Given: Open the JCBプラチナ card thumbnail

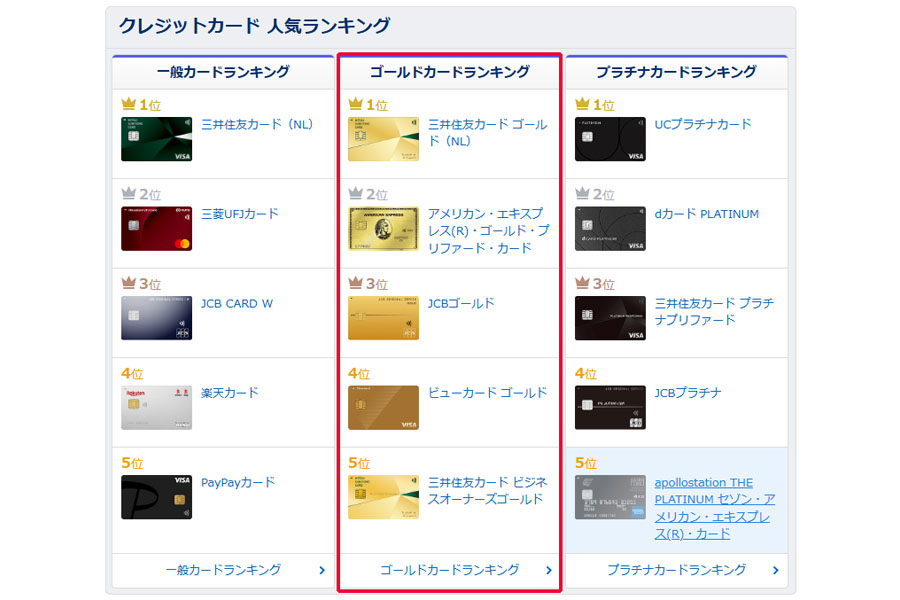Looking at the screenshot, I should [x=610, y=408].
